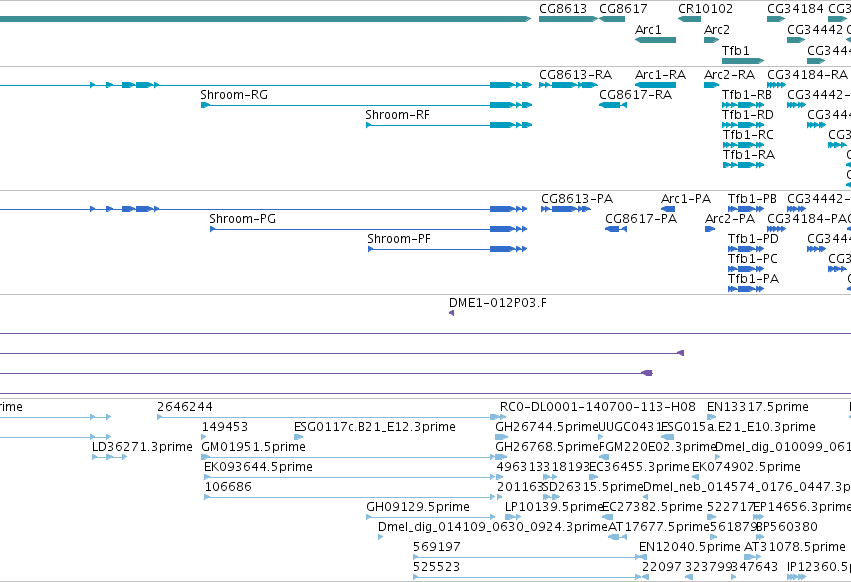This screenshot has width=851, height=582.
Task: Click the CG8617-RA transcript label
Action: (x=636, y=94)
